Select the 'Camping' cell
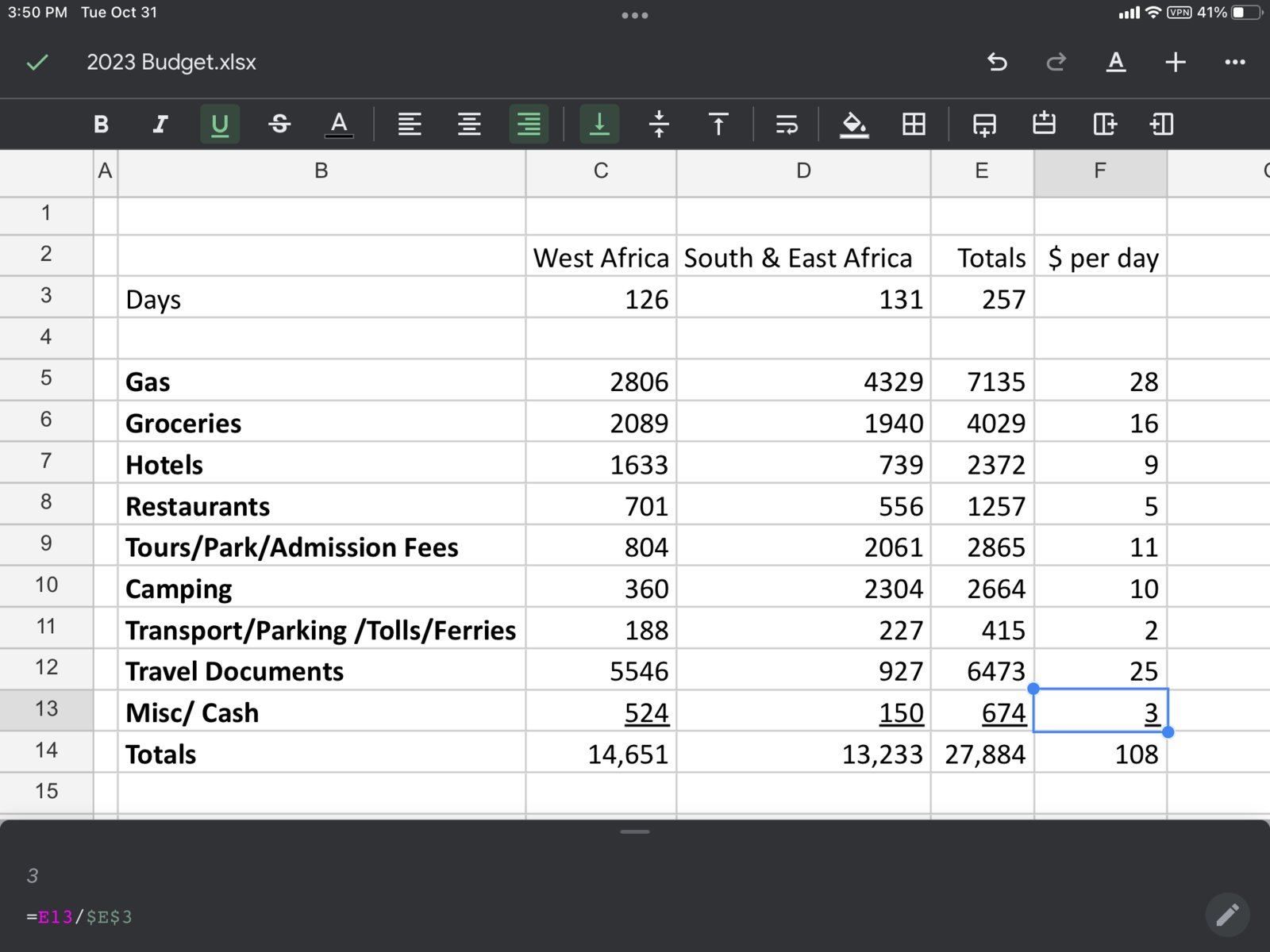The image size is (1270, 952). pyautogui.click(x=321, y=587)
